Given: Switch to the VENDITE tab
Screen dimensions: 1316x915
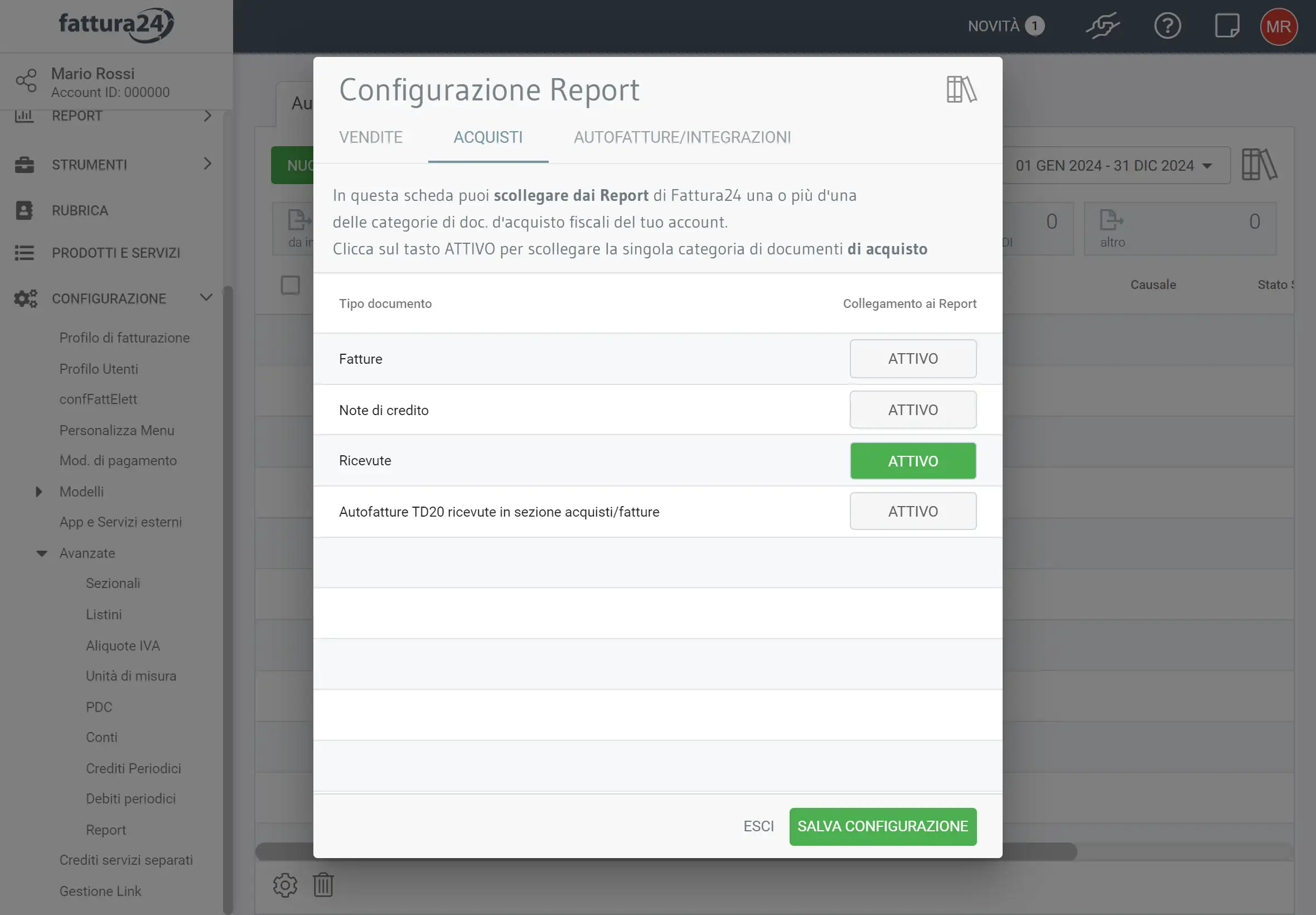Looking at the screenshot, I should [371, 137].
